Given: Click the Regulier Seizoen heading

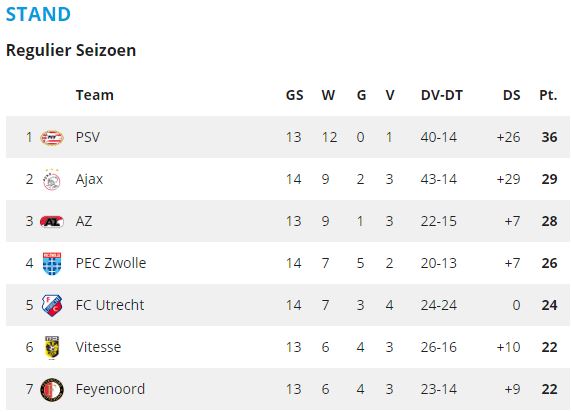Looking at the screenshot, I should [71, 50].
